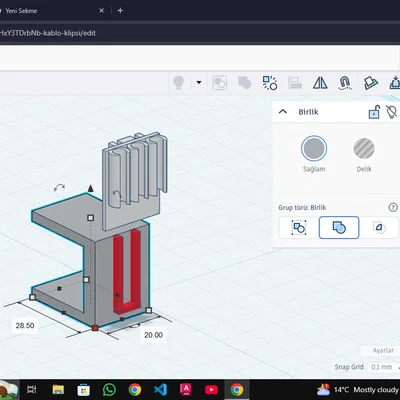Toggle the light bulb visibility icon in toolbar
Viewport: 400px width, 400px height.
click(179, 82)
